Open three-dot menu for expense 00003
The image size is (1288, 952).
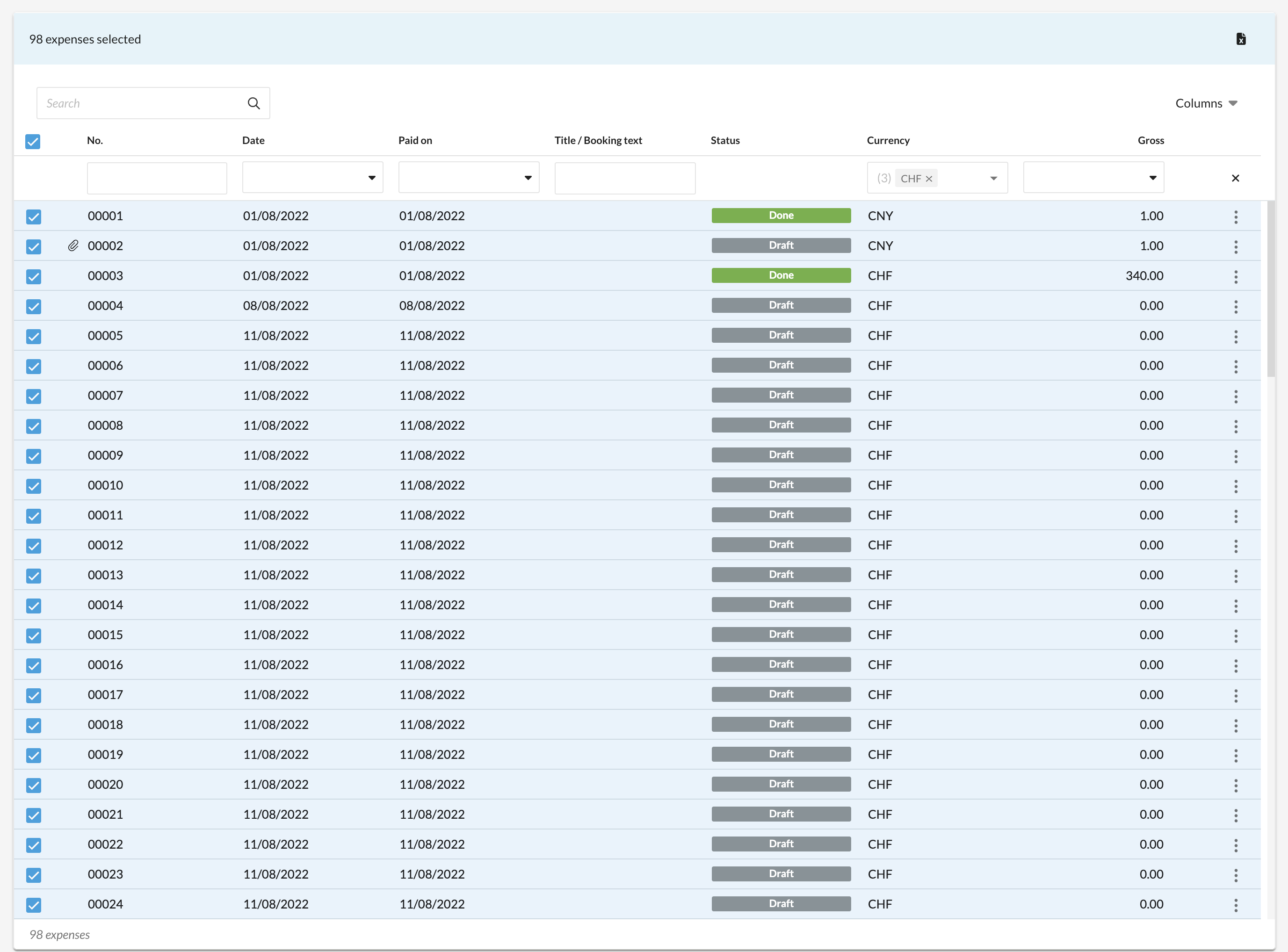click(x=1236, y=277)
